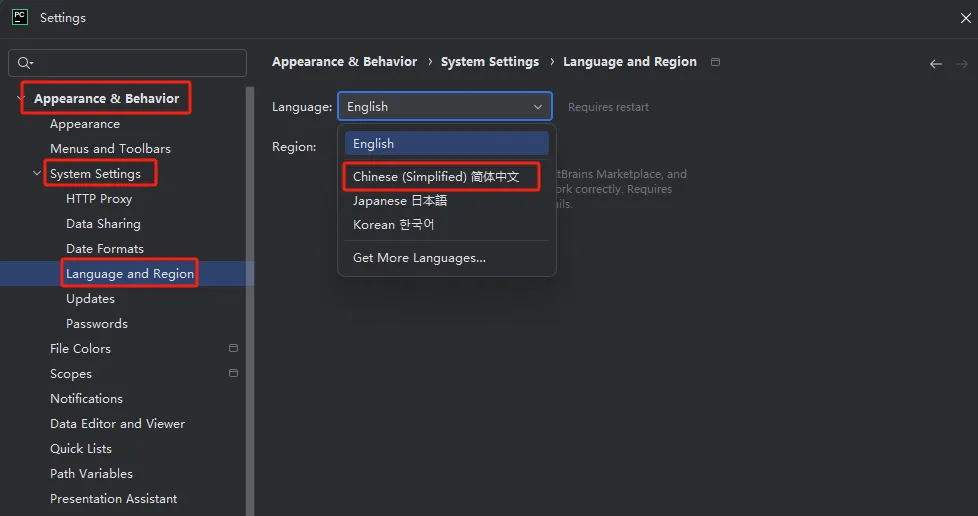Open Notifications settings page
This screenshot has height=516, width=978.
click(87, 399)
